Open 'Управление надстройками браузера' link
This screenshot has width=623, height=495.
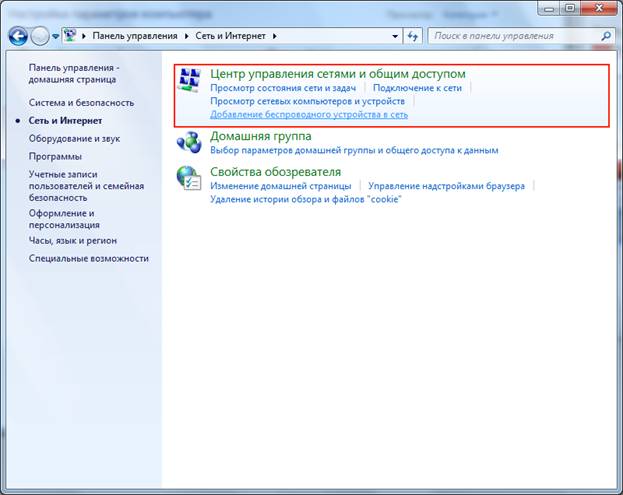click(449, 186)
